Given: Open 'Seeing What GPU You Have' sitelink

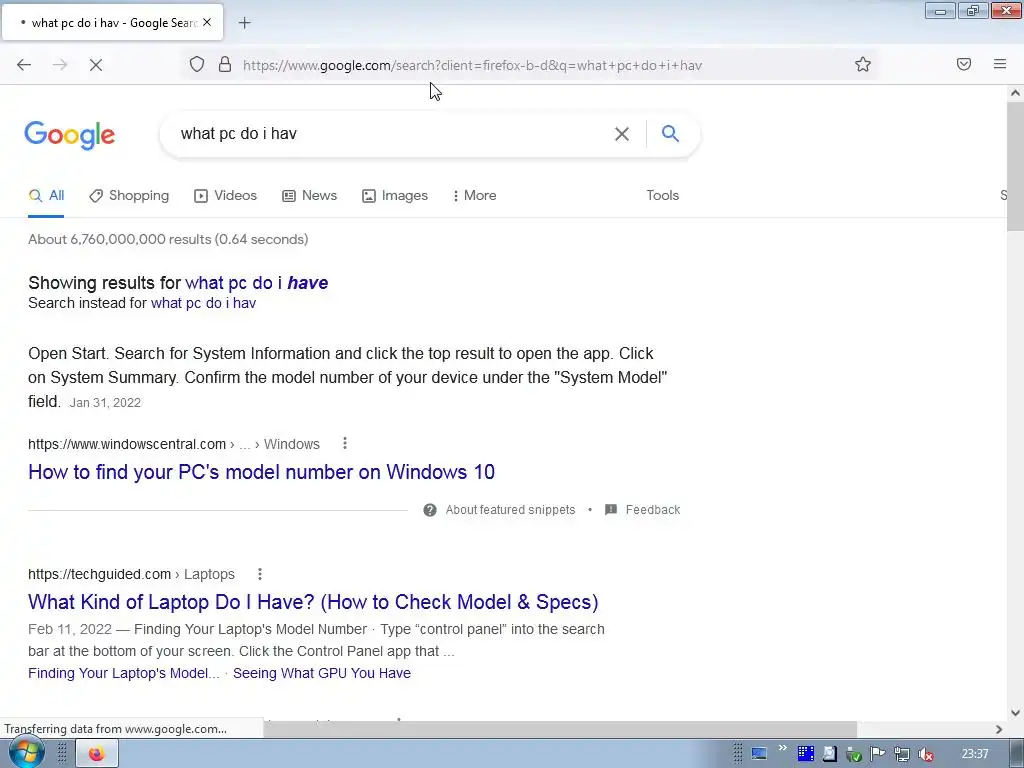Looking at the screenshot, I should click(x=322, y=673).
